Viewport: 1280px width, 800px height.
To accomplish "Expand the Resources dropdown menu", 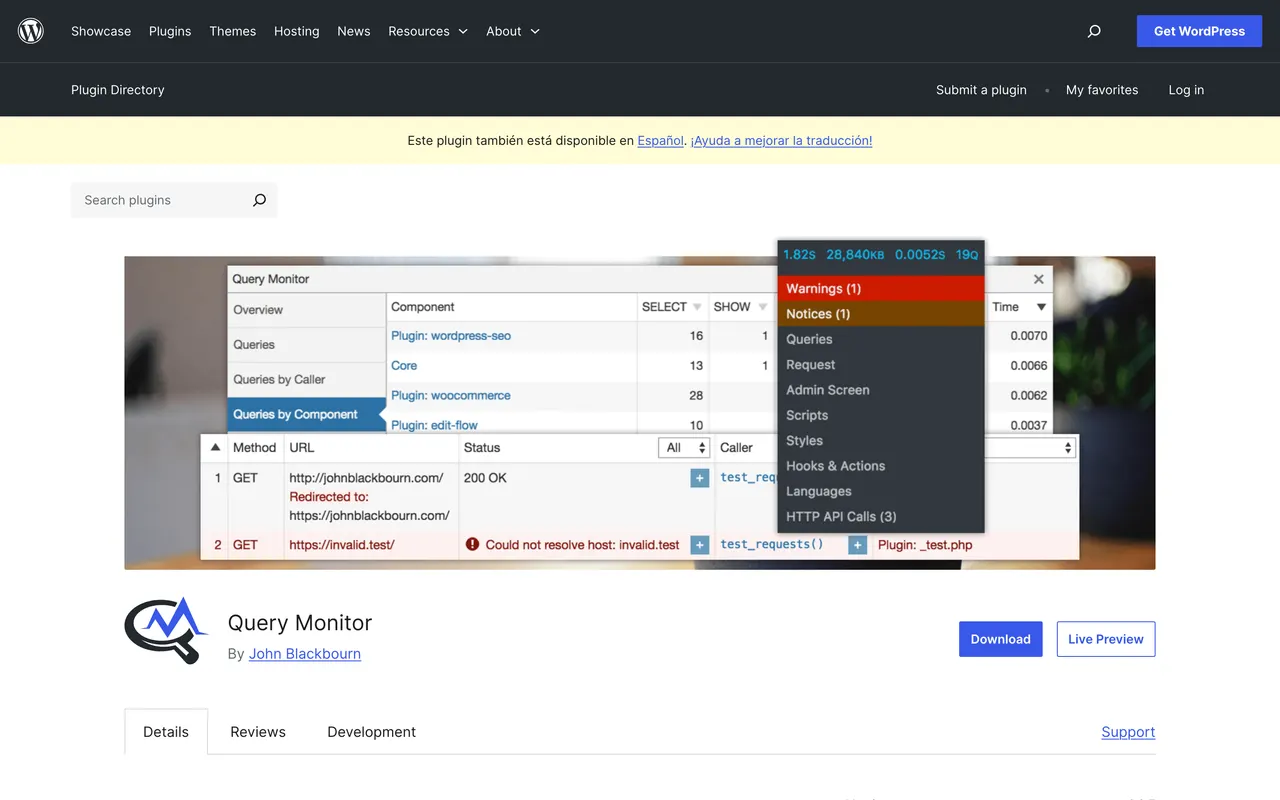I will [x=428, y=31].
